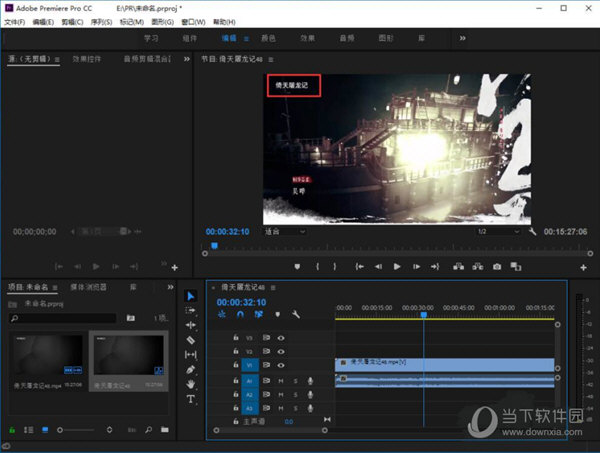The width and height of the screenshot is (600, 453).
Task: Go to Out point in Program monitor
Action: [x=435, y=267]
